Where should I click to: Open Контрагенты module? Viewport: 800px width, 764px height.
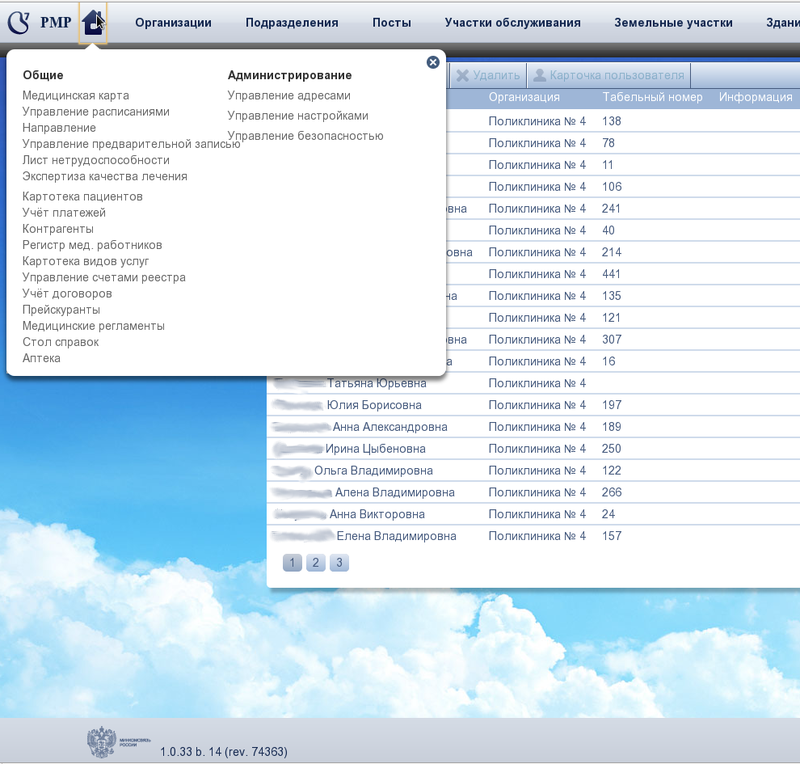(58, 229)
